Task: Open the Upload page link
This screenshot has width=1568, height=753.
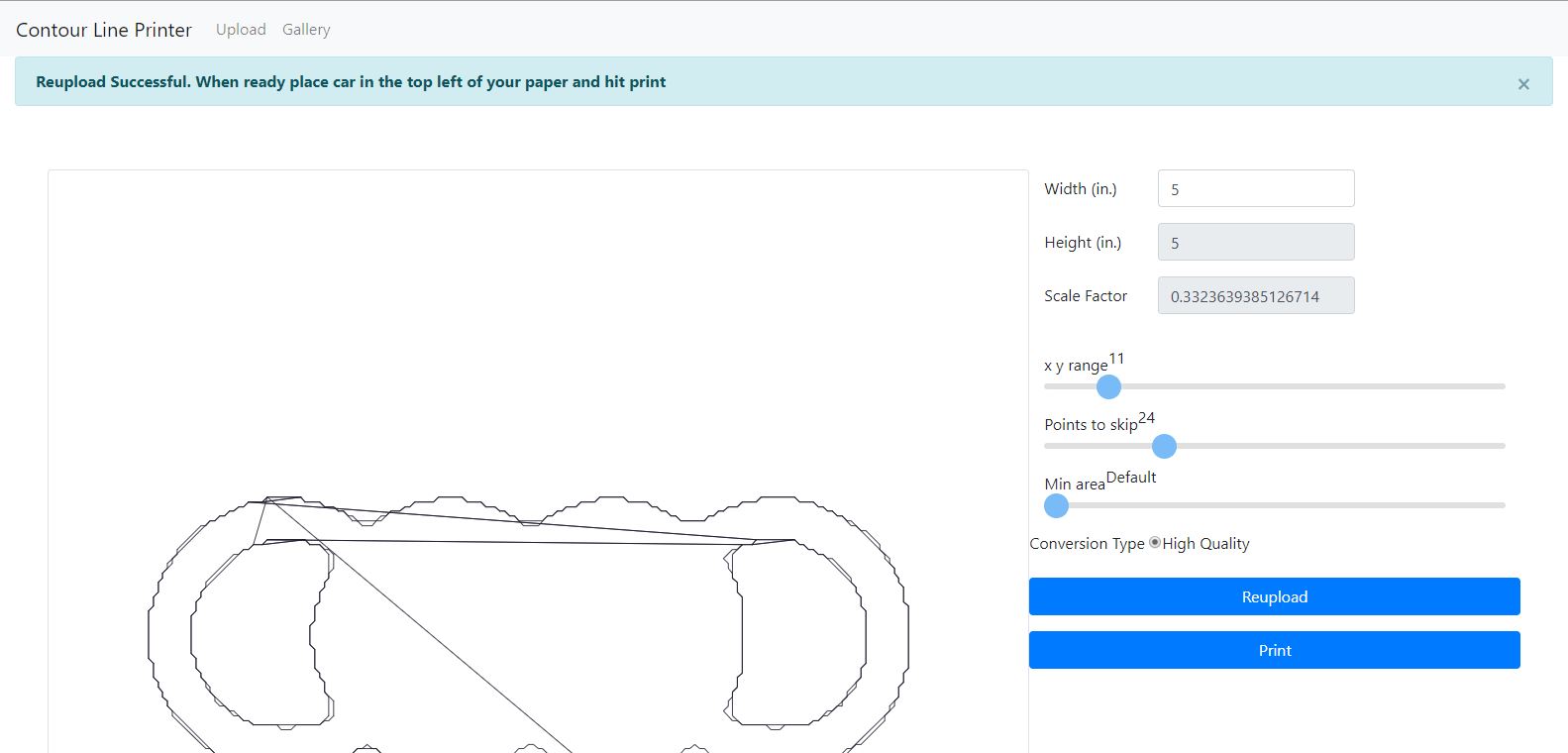Action: pyautogui.click(x=241, y=30)
